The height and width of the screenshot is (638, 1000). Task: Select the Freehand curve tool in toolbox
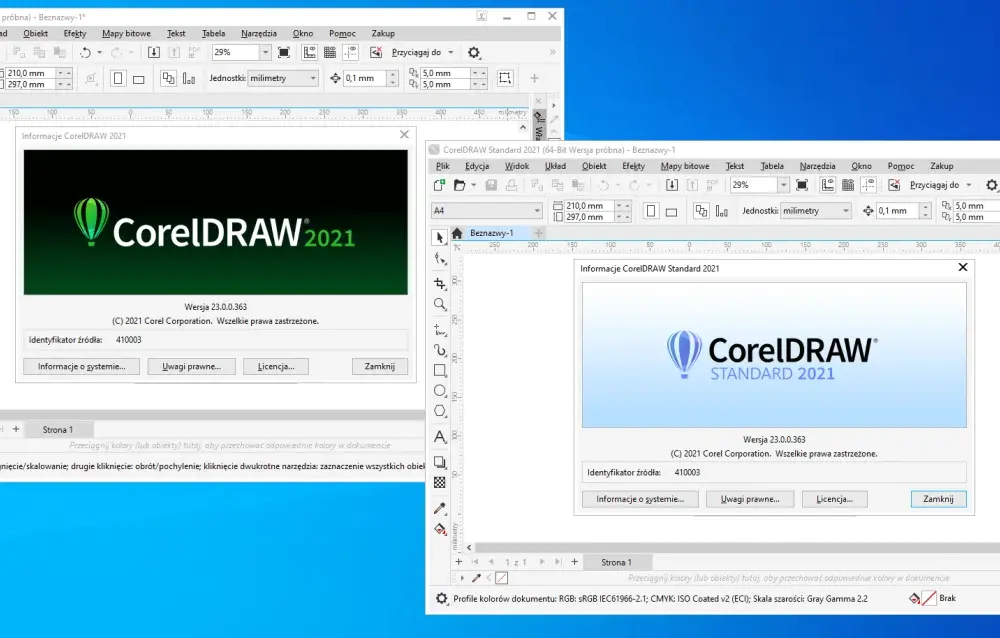tap(439, 330)
